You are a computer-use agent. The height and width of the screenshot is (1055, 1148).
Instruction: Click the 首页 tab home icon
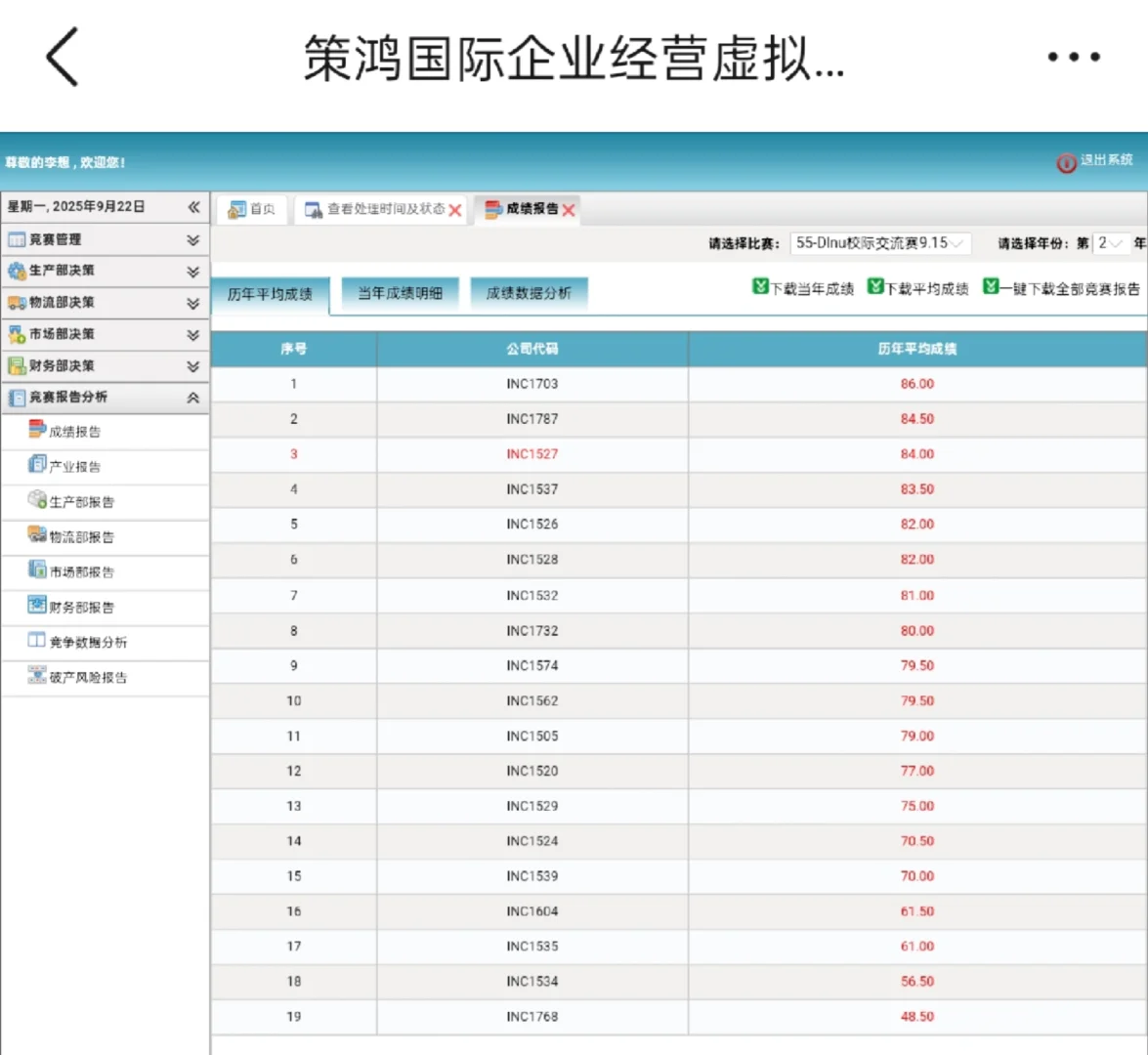236,210
